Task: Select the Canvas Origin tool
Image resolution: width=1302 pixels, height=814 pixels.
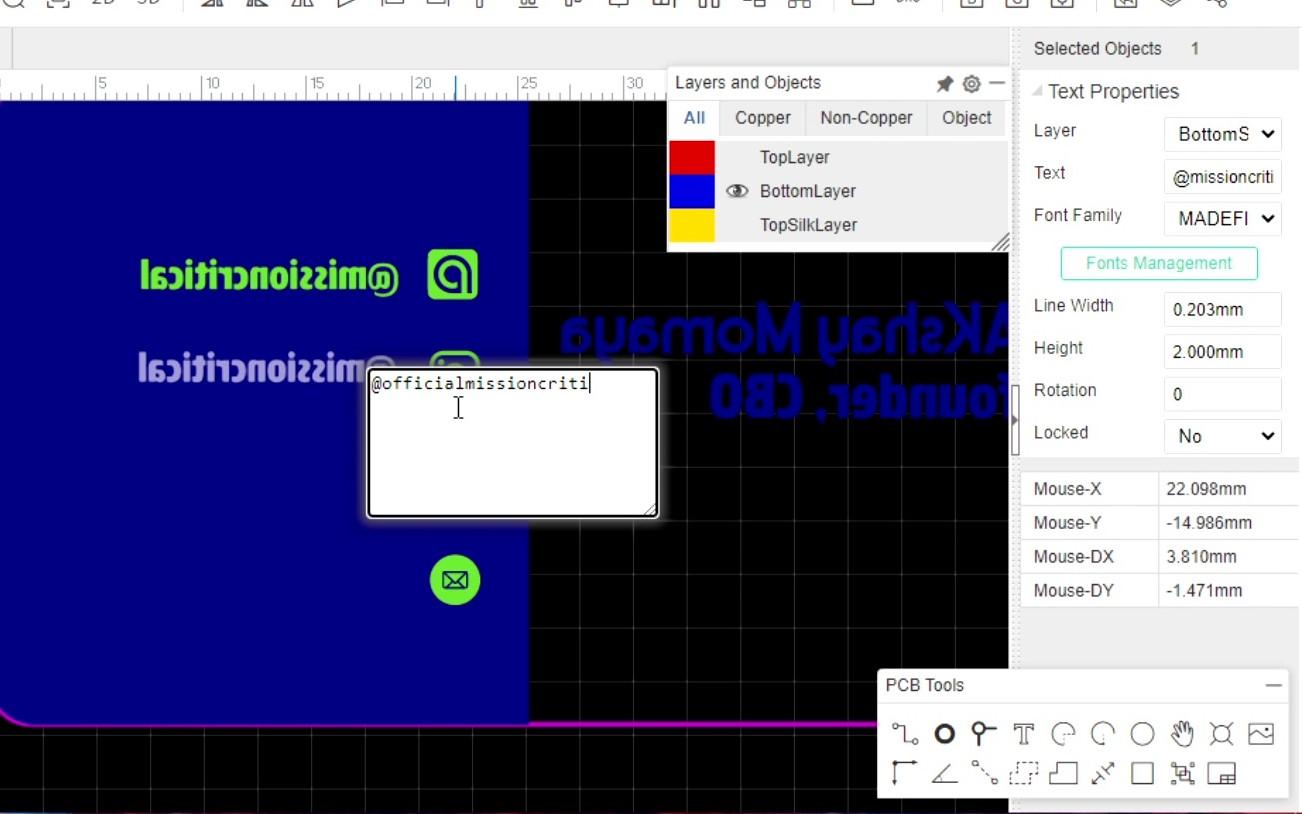Action: (905, 773)
